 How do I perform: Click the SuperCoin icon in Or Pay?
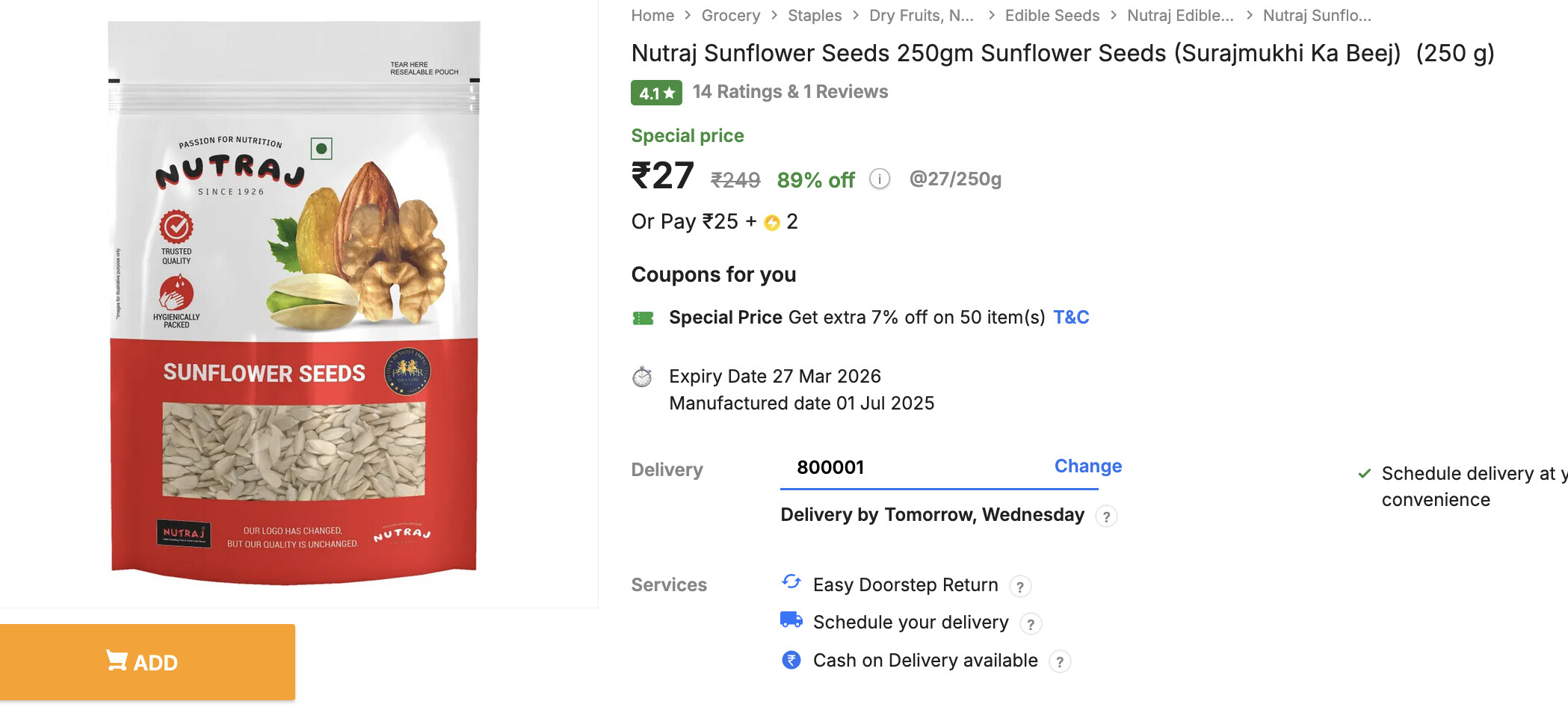[772, 223]
